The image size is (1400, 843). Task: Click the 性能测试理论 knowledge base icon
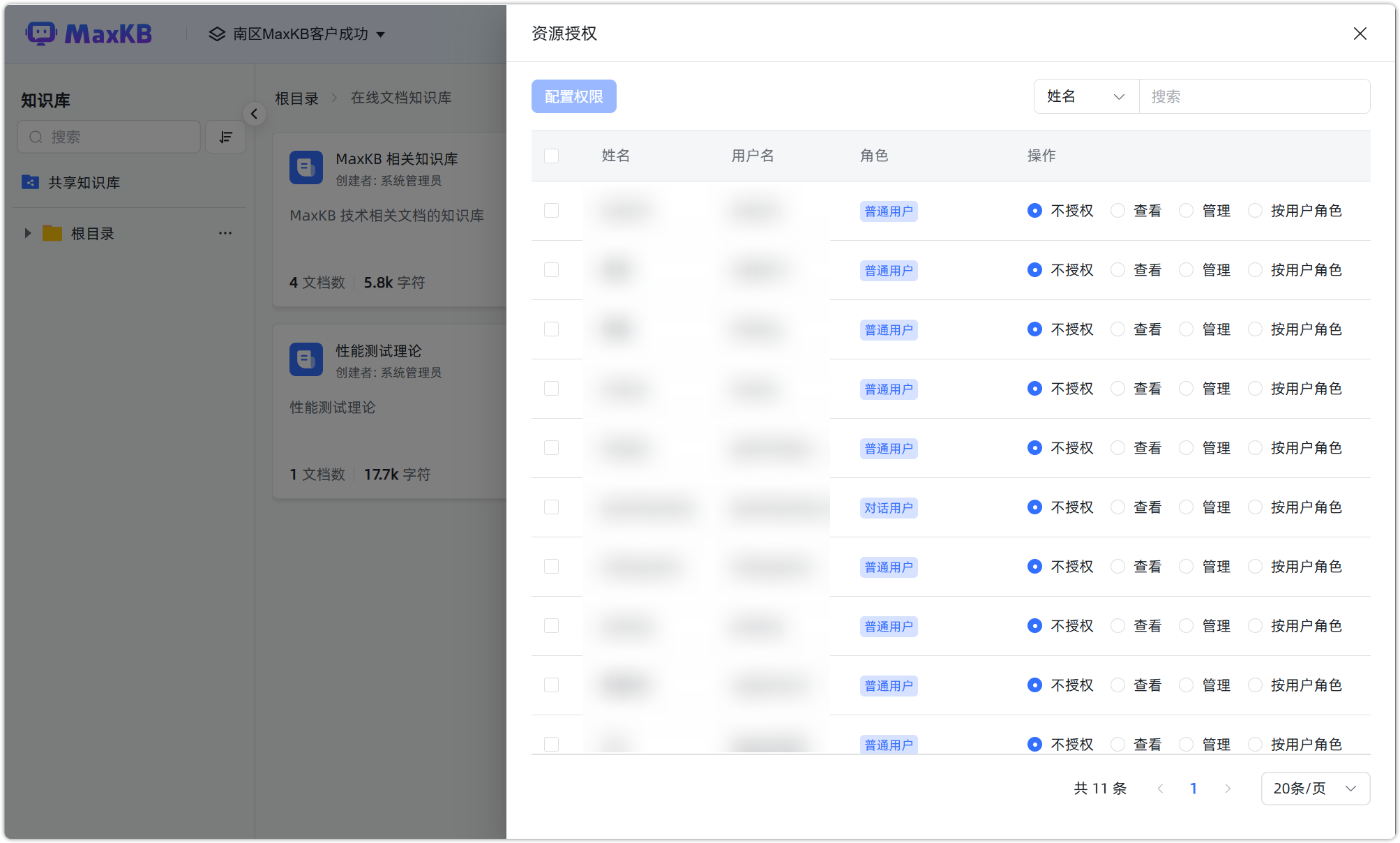point(306,359)
